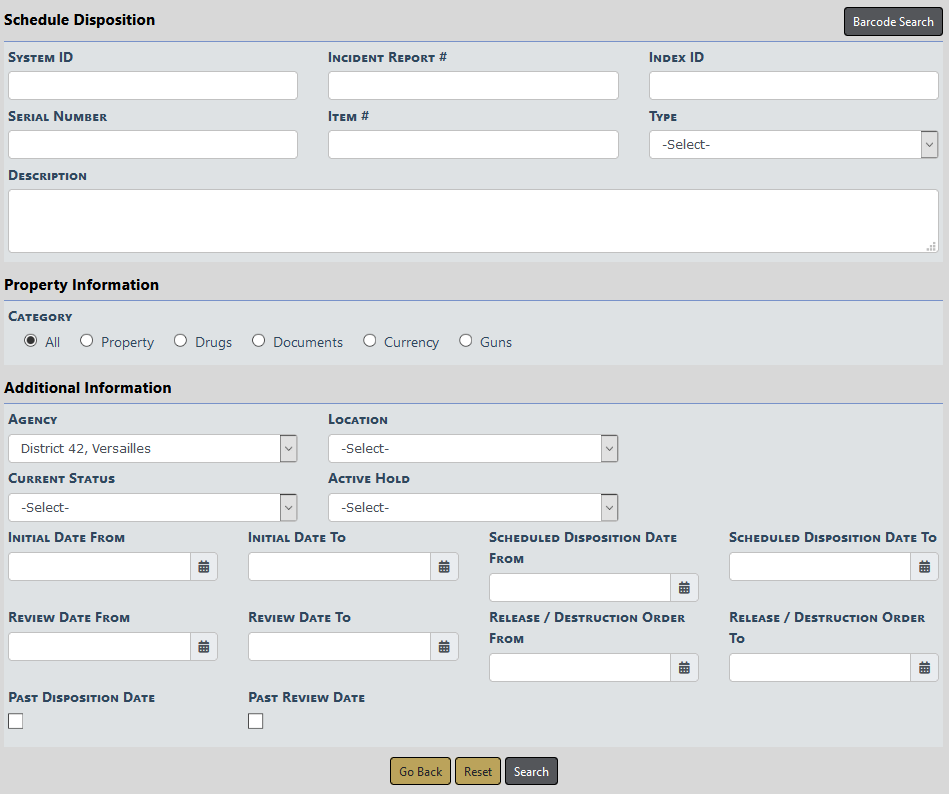Viewport: 949px width, 794px height.
Task: Open the Initial Date From calendar picker
Action: [204, 567]
